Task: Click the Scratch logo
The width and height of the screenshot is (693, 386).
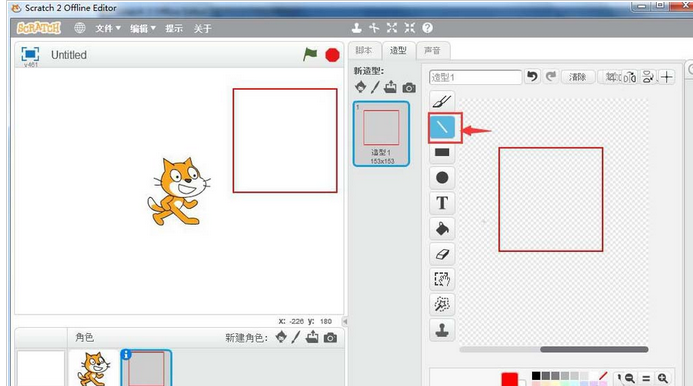Action: (38, 28)
